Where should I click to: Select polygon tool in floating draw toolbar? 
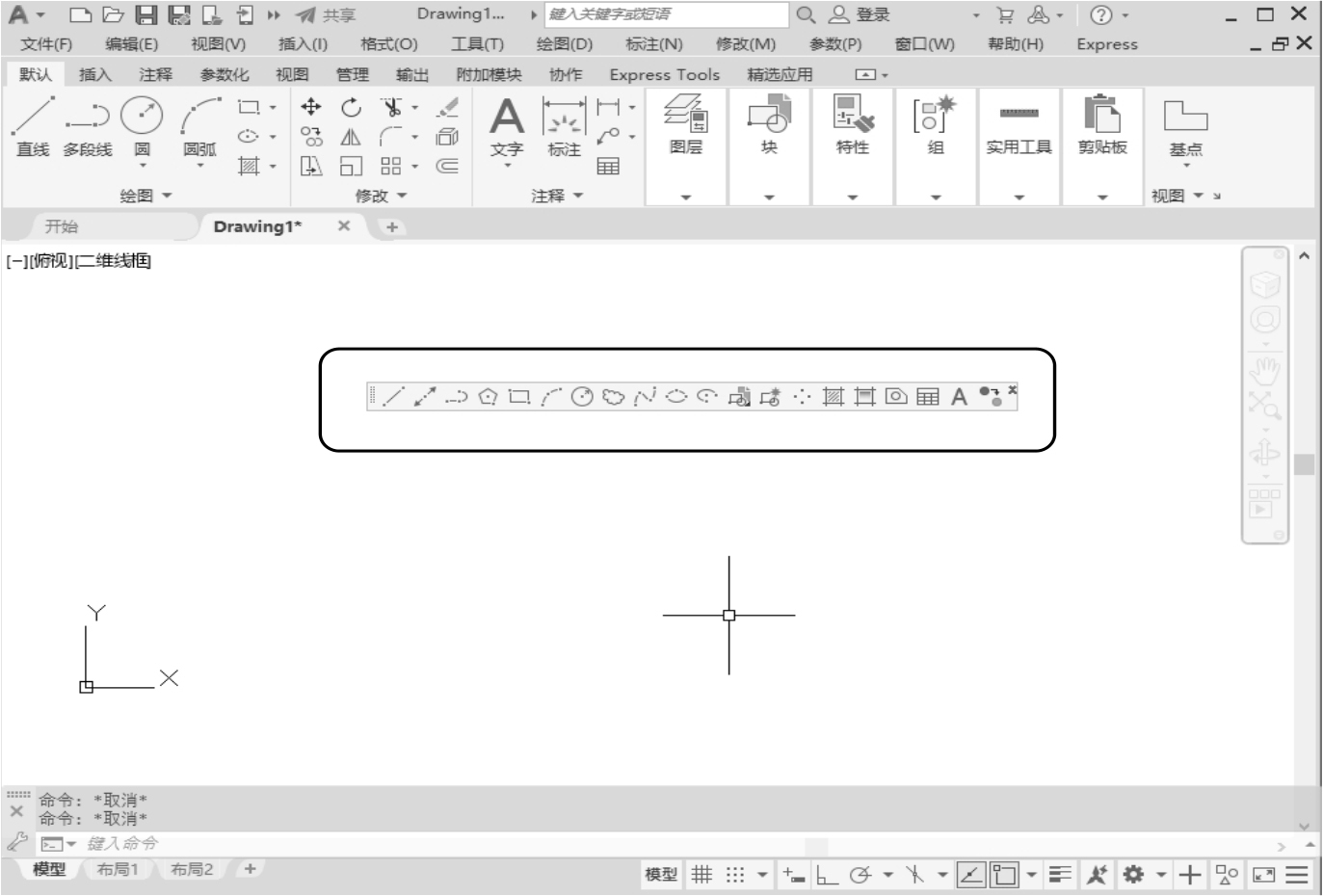coord(489,397)
